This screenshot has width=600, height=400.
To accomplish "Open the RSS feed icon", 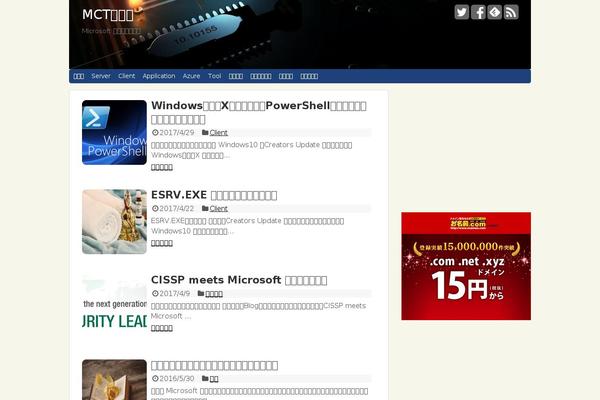I will [511, 12].
